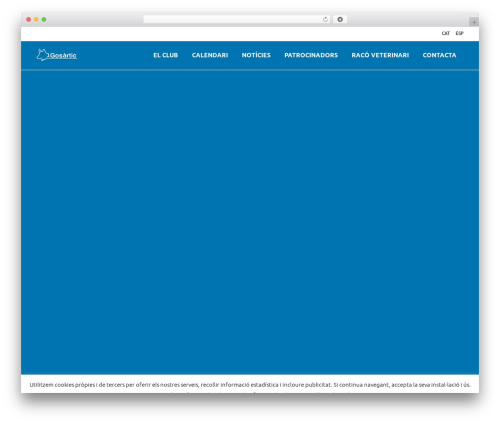Close the browser window with red button
Viewport: 500px width, 423px height.
coord(29,19)
